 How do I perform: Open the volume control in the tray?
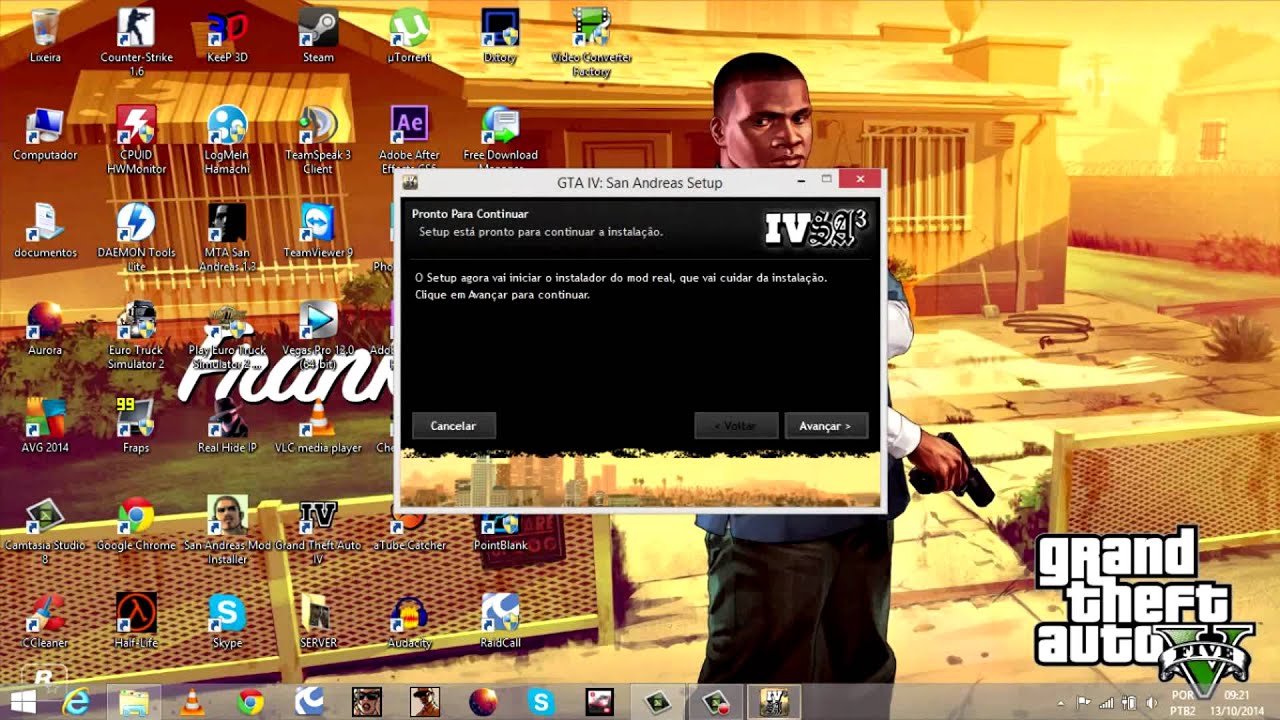(1150, 703)
